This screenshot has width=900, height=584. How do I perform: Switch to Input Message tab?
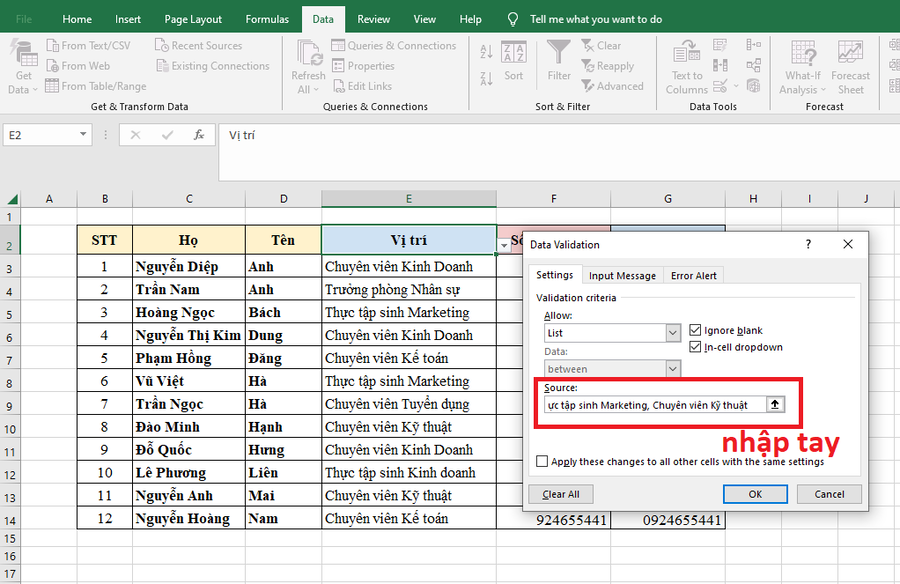pyautogui.click(x=622, y=276)
